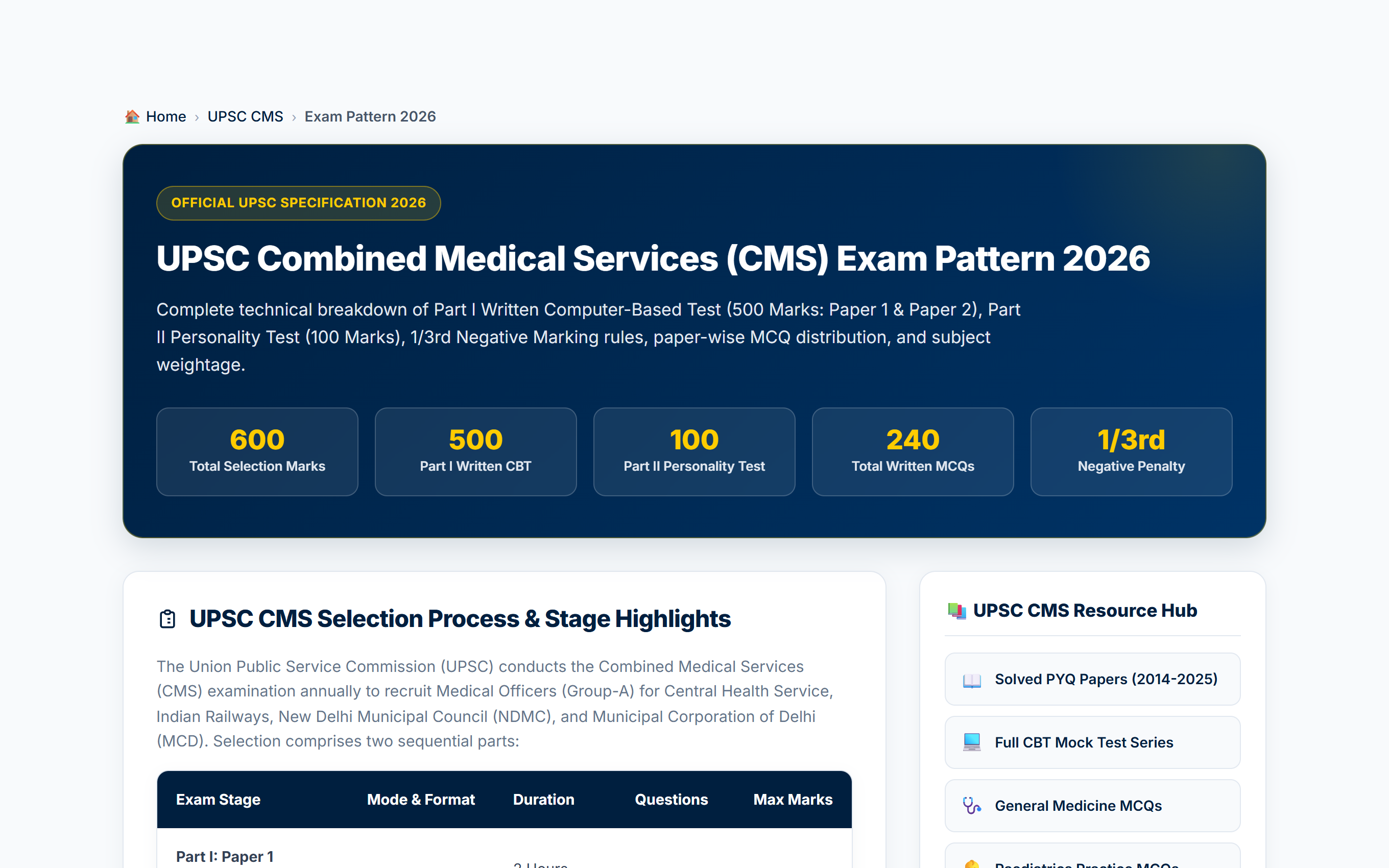Open Full CBT Mock Test Series link
This screenshot has width=1389, height=868.
click(x=1093, y=742)
